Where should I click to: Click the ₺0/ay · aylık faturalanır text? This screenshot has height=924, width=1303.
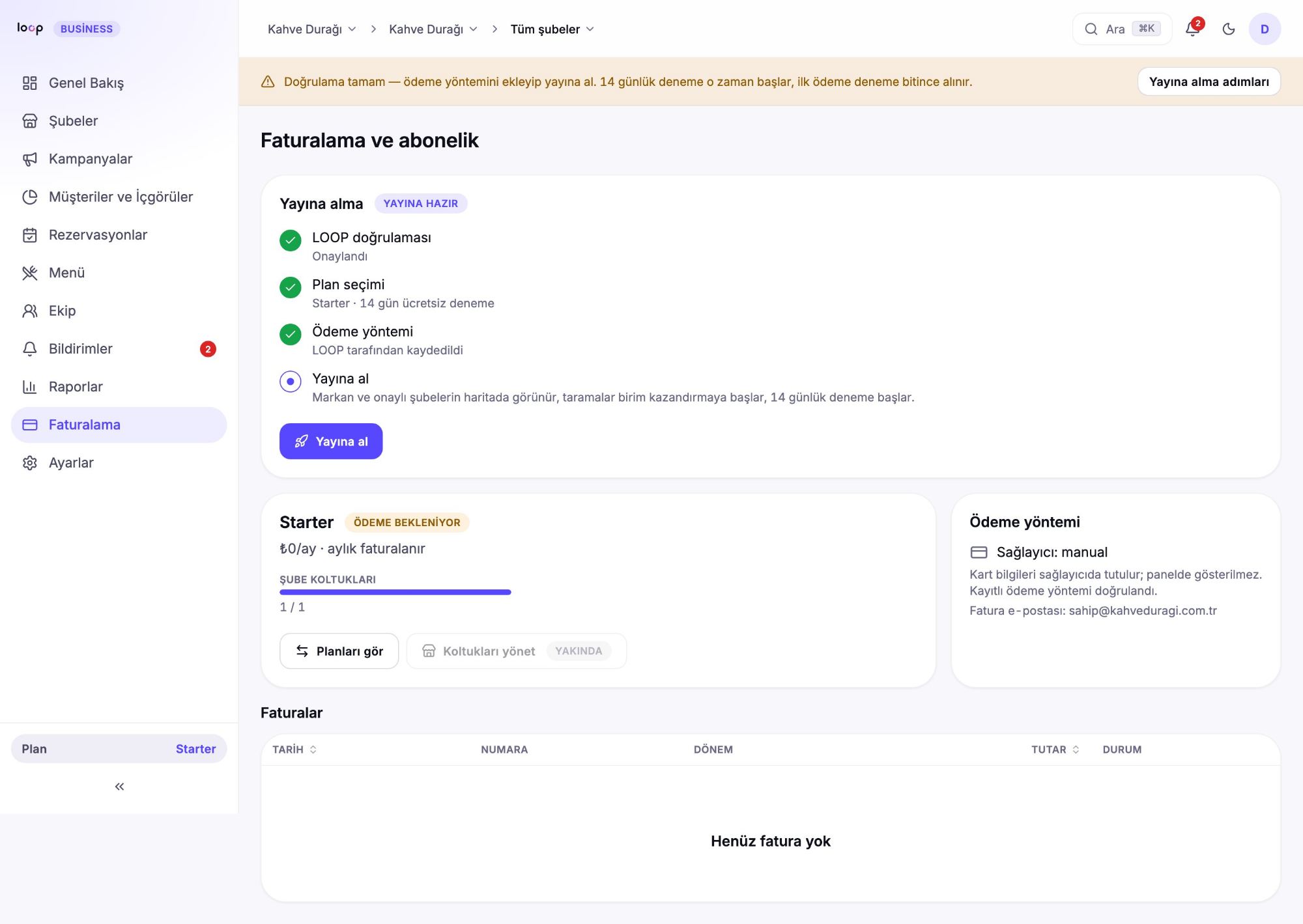point(352,549)
